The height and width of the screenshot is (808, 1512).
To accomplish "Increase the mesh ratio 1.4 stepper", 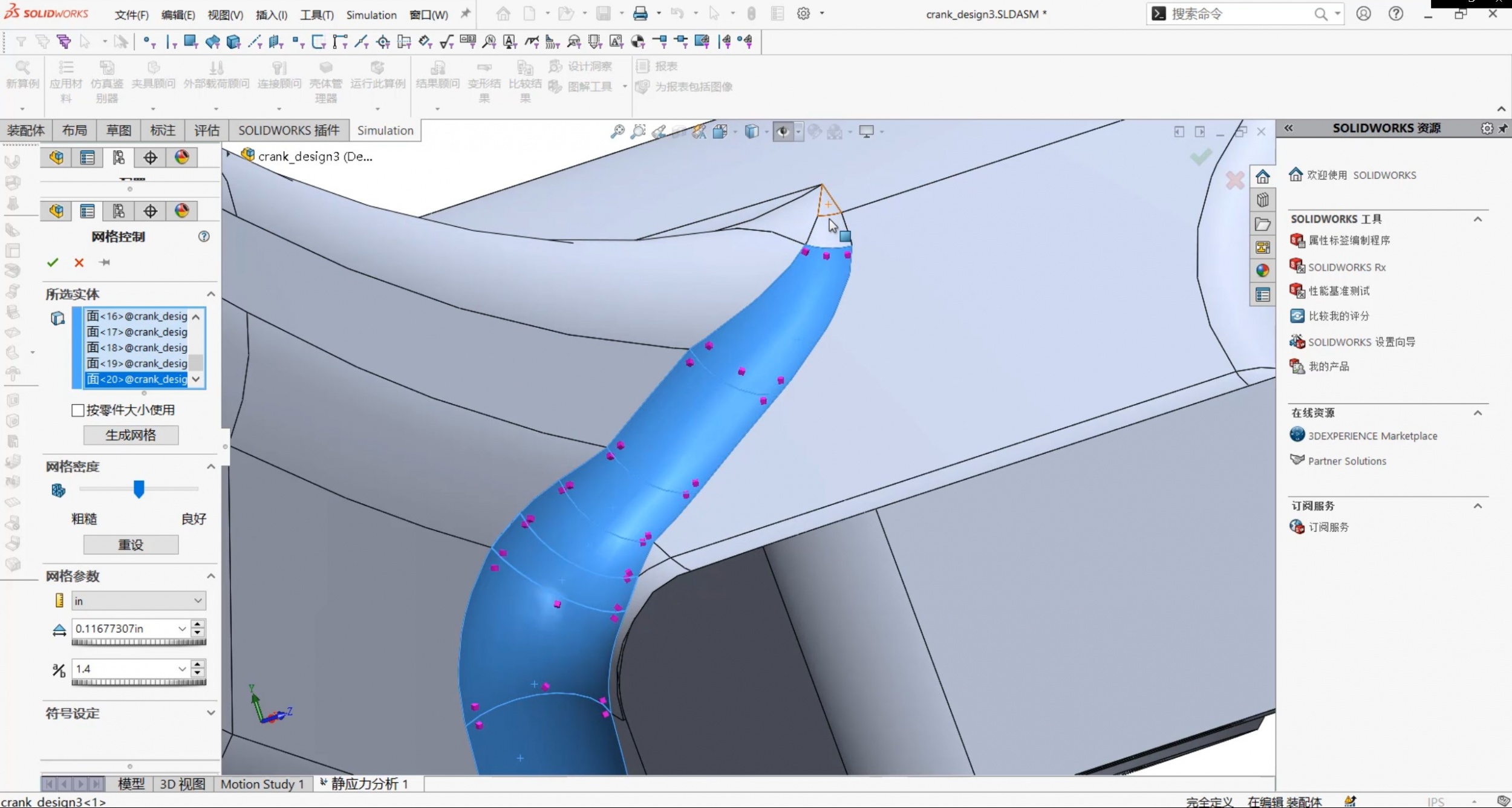I will [198, 664].
